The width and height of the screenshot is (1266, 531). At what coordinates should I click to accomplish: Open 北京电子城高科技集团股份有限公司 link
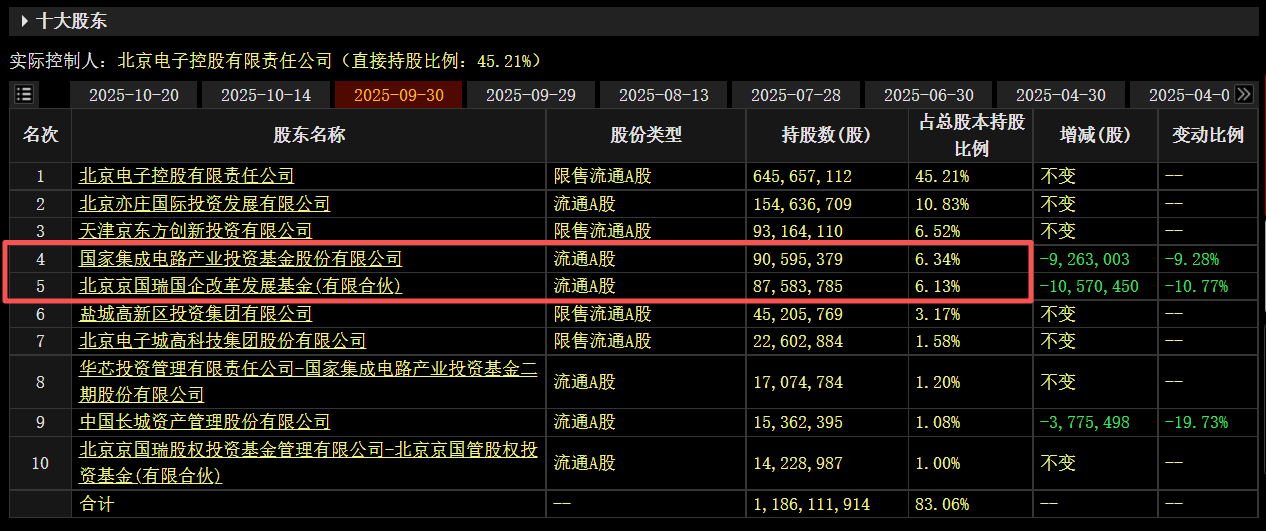(223, 342)
